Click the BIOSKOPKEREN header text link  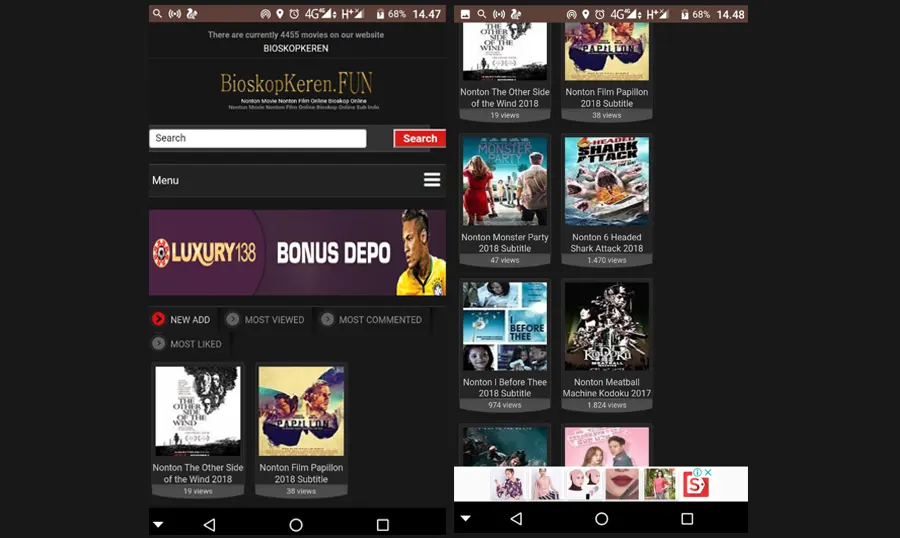296,48
